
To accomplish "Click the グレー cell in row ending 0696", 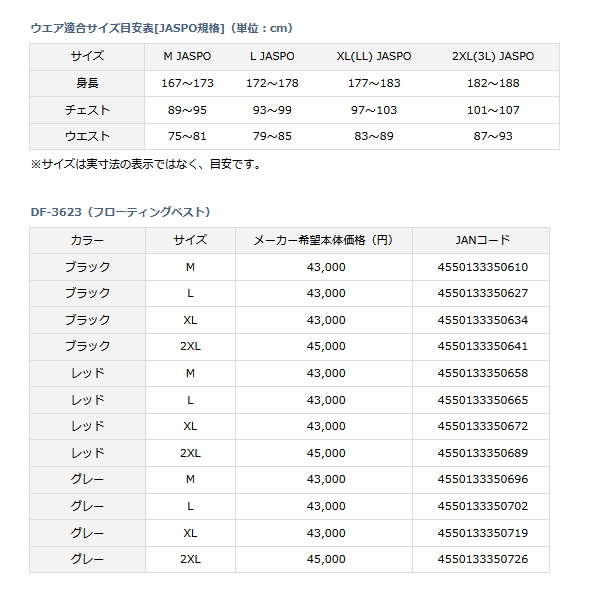I will point(87,479).
